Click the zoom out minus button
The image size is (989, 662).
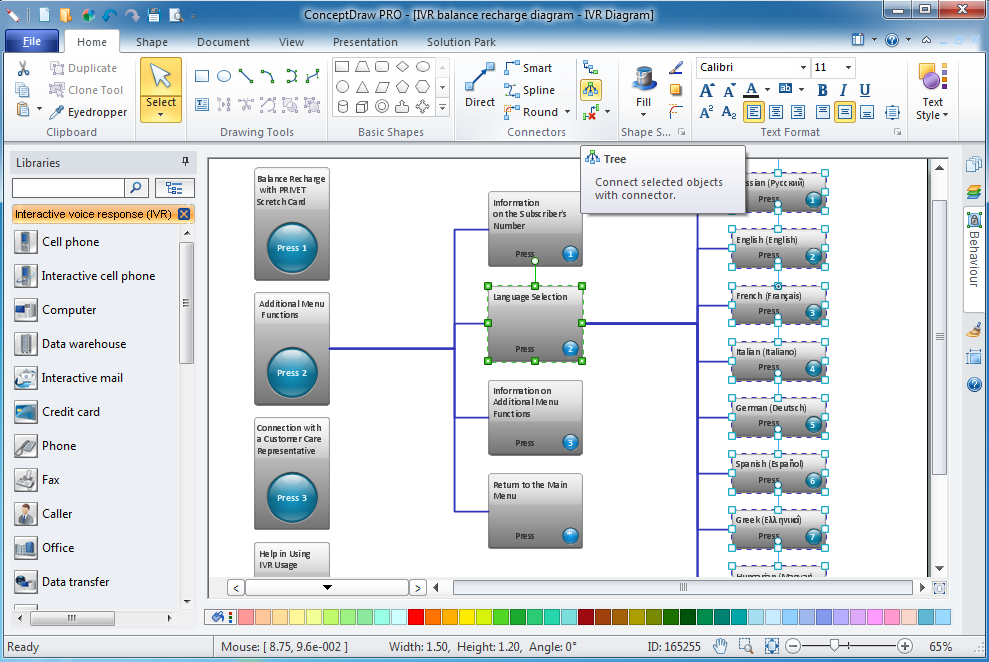(x=793, y=646)
